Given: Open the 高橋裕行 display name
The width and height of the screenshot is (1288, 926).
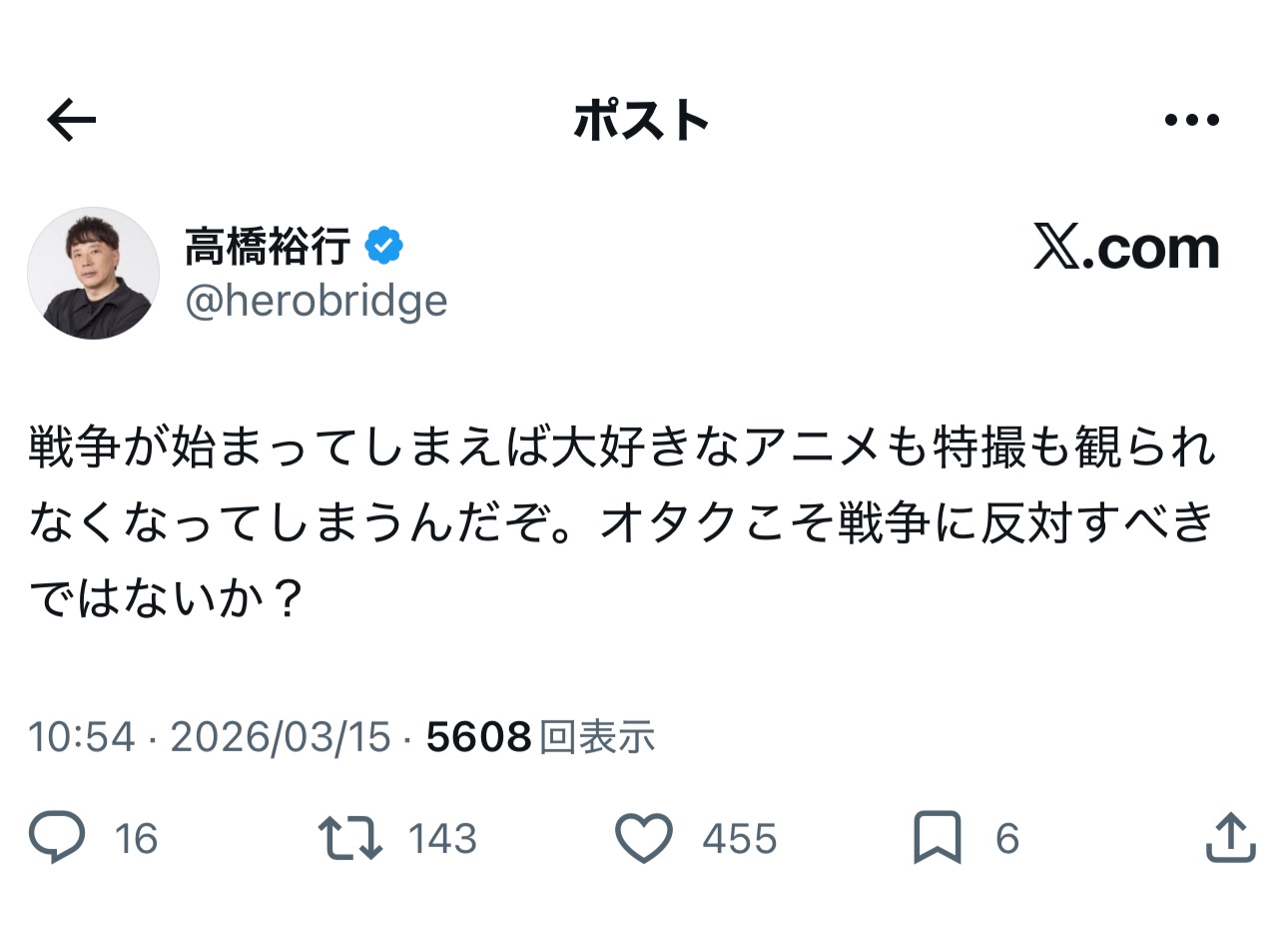Looking at the screenshot, I should coord(268,246).
